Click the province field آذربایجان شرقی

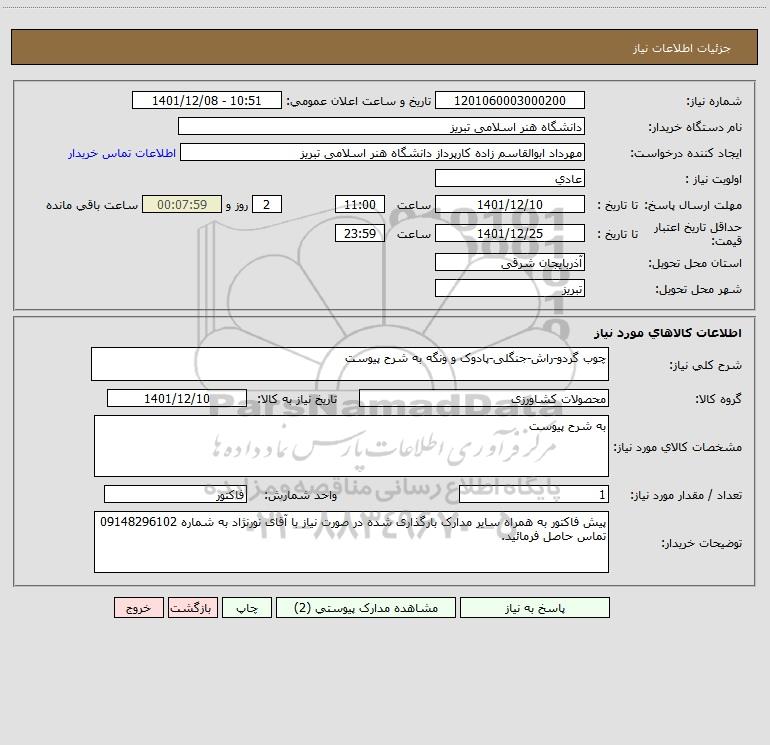[510, 262]
